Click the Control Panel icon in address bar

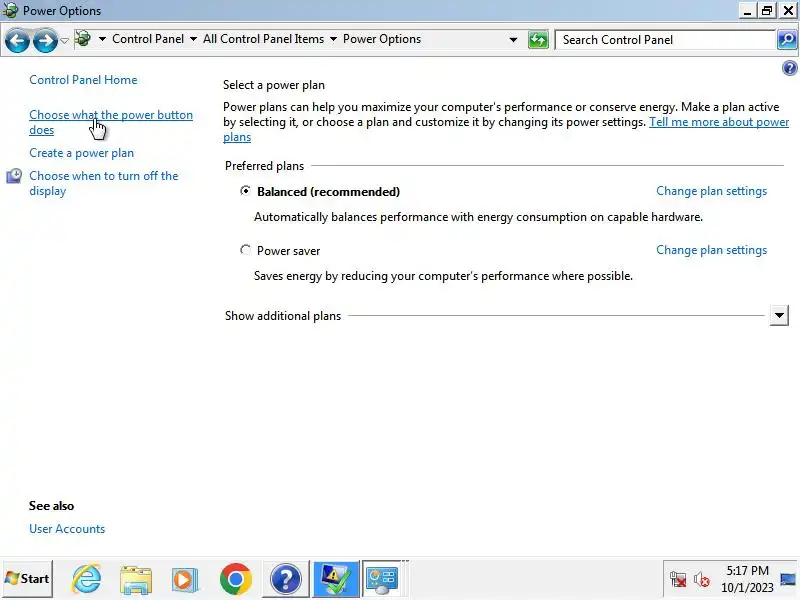tap(83, 39)
